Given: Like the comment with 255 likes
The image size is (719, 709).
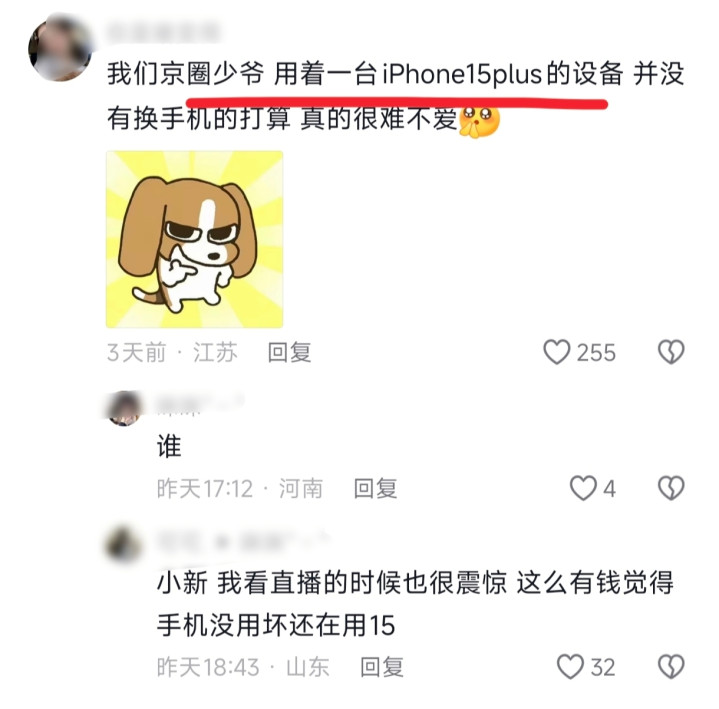Looking at the screenshot, I should (x=556, y=352).
